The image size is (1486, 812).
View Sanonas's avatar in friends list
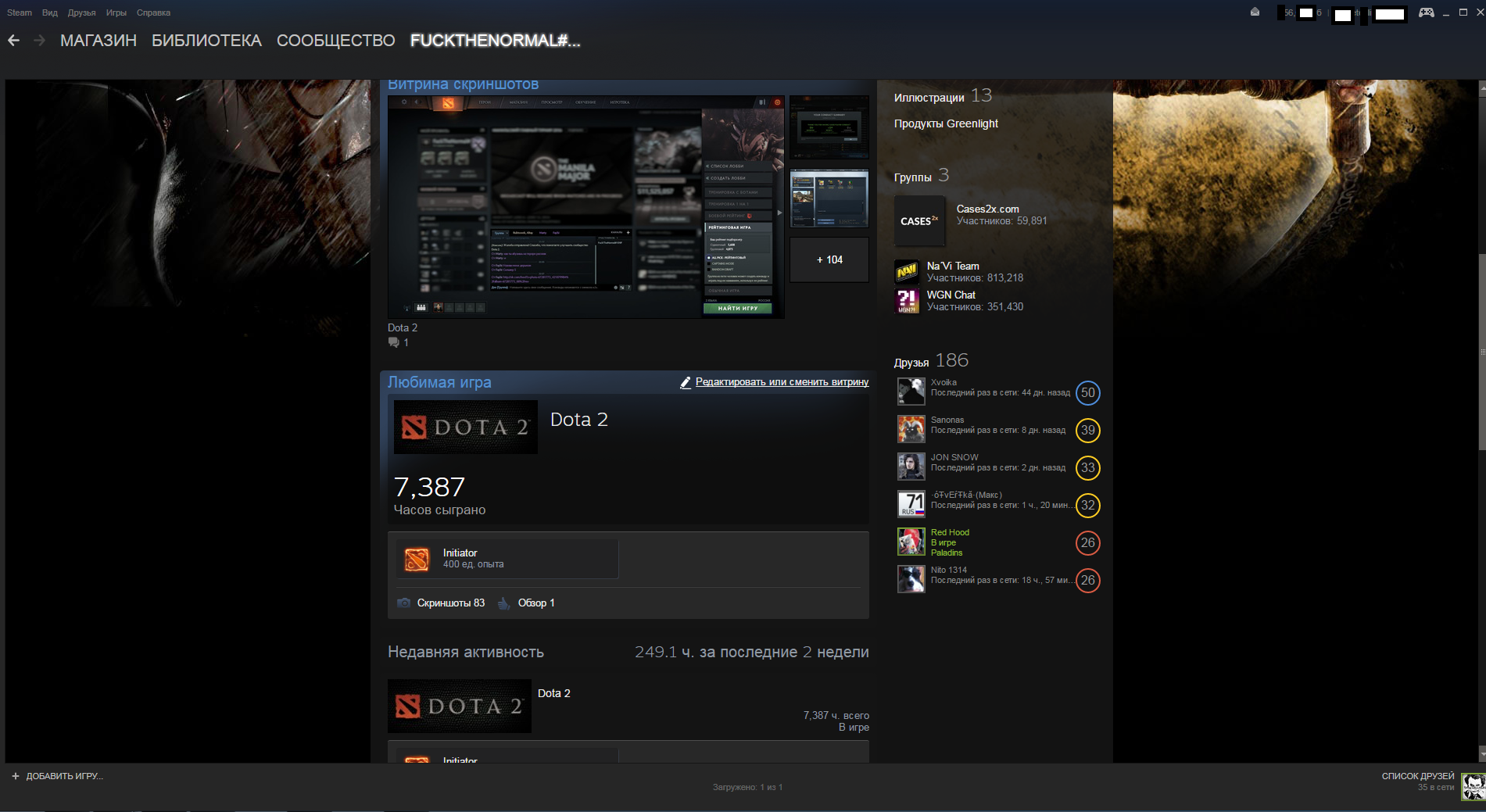(911, 429)
